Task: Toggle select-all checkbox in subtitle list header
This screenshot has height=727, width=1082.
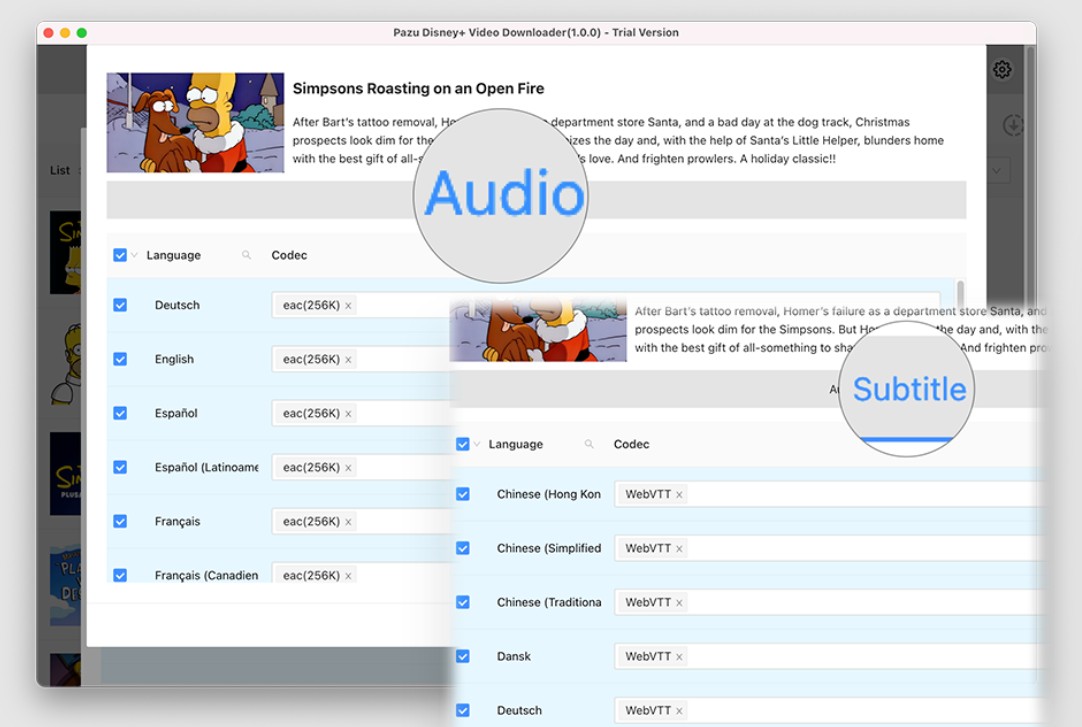Action: [463, 444]
